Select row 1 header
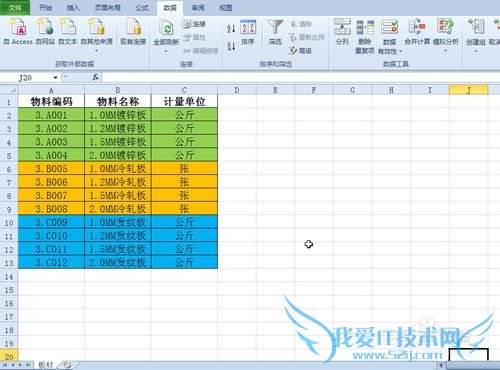Viewport: 500px width, 370px height. click(x=9, y=102)
